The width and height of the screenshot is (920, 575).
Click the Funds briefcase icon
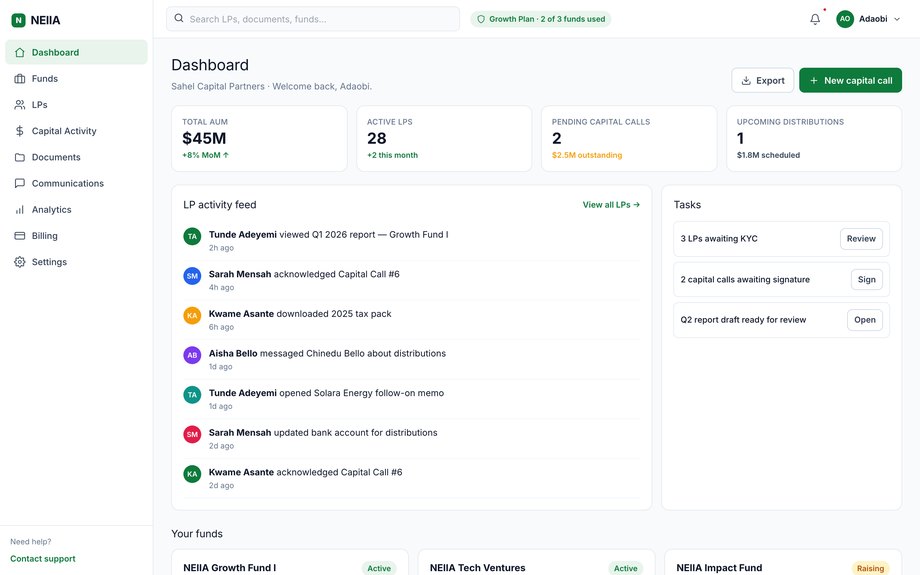click(20, 79)
